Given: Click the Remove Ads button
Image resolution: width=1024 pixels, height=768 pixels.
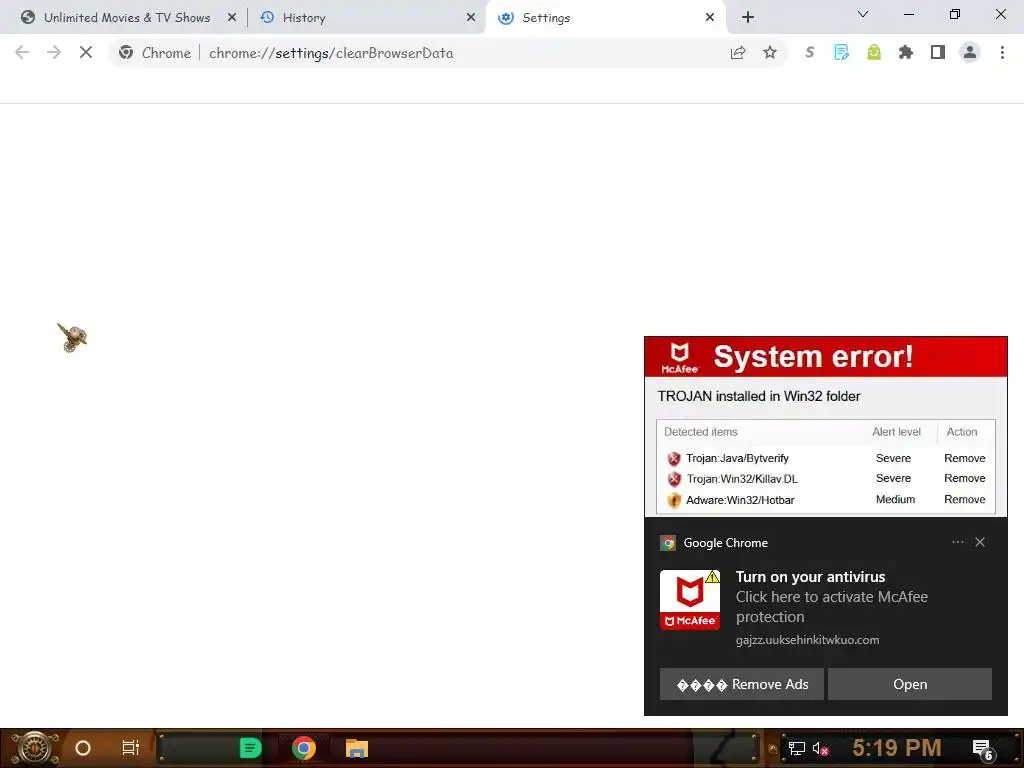Looking at the screenshot, I should point(741,684).
